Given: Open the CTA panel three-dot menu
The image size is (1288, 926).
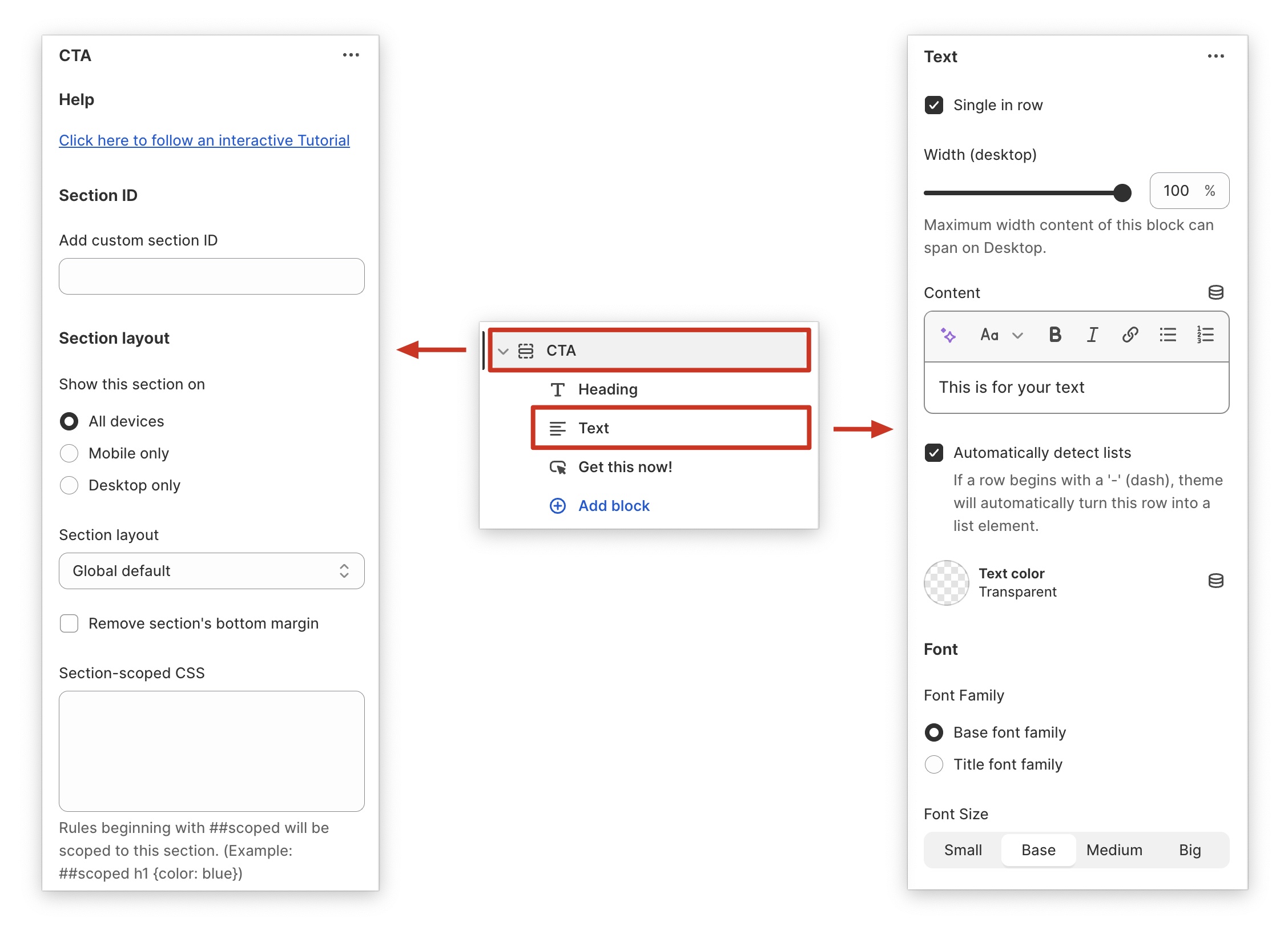Looking at the screenshot, I should 351,55.
